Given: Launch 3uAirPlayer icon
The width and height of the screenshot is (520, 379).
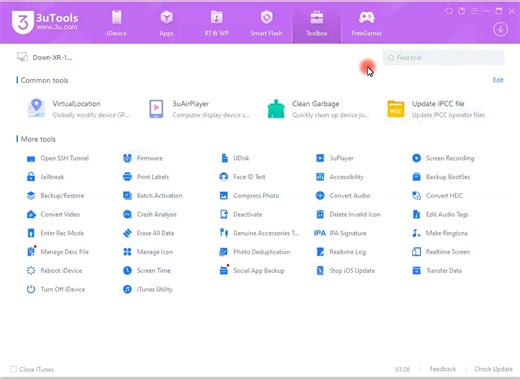Looking at the screenshot, I should [x=156, y=109].
